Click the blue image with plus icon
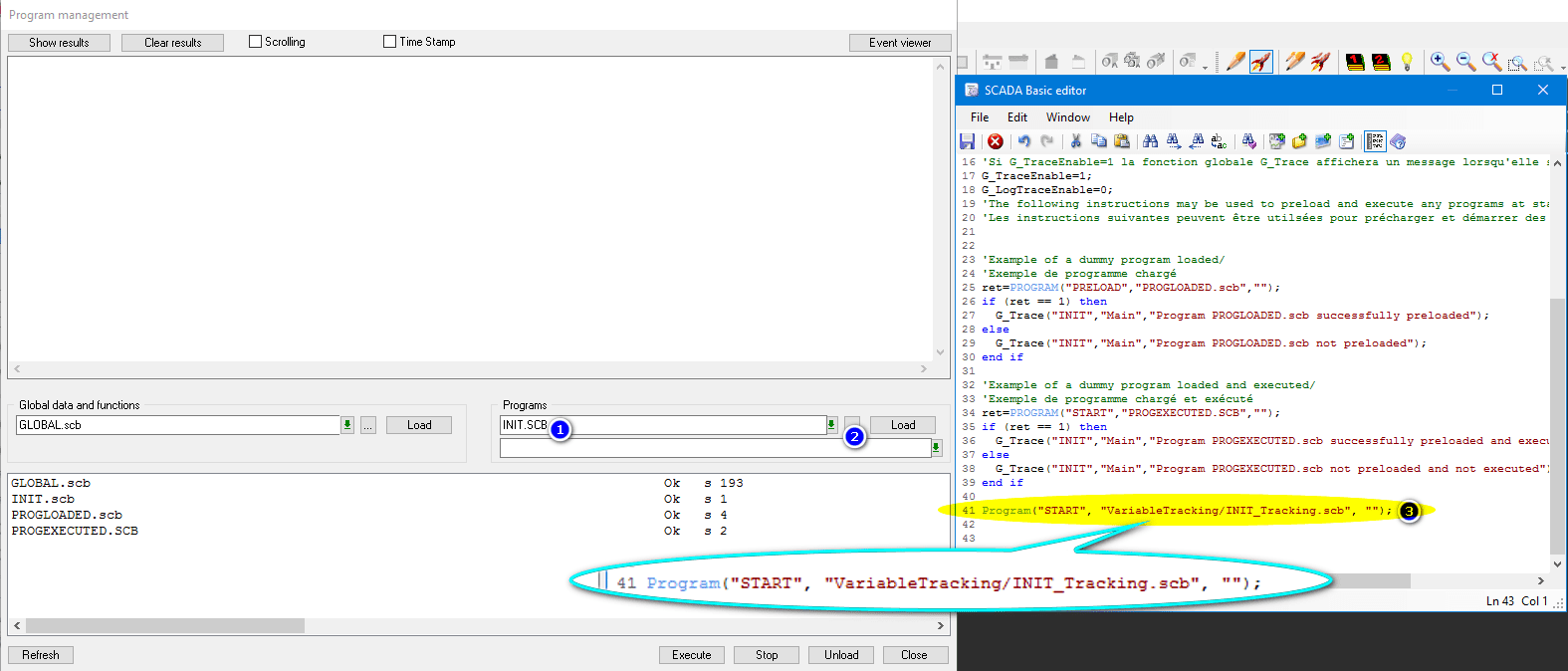The width and height of the screenshot is (1568, 671). 1323,141
